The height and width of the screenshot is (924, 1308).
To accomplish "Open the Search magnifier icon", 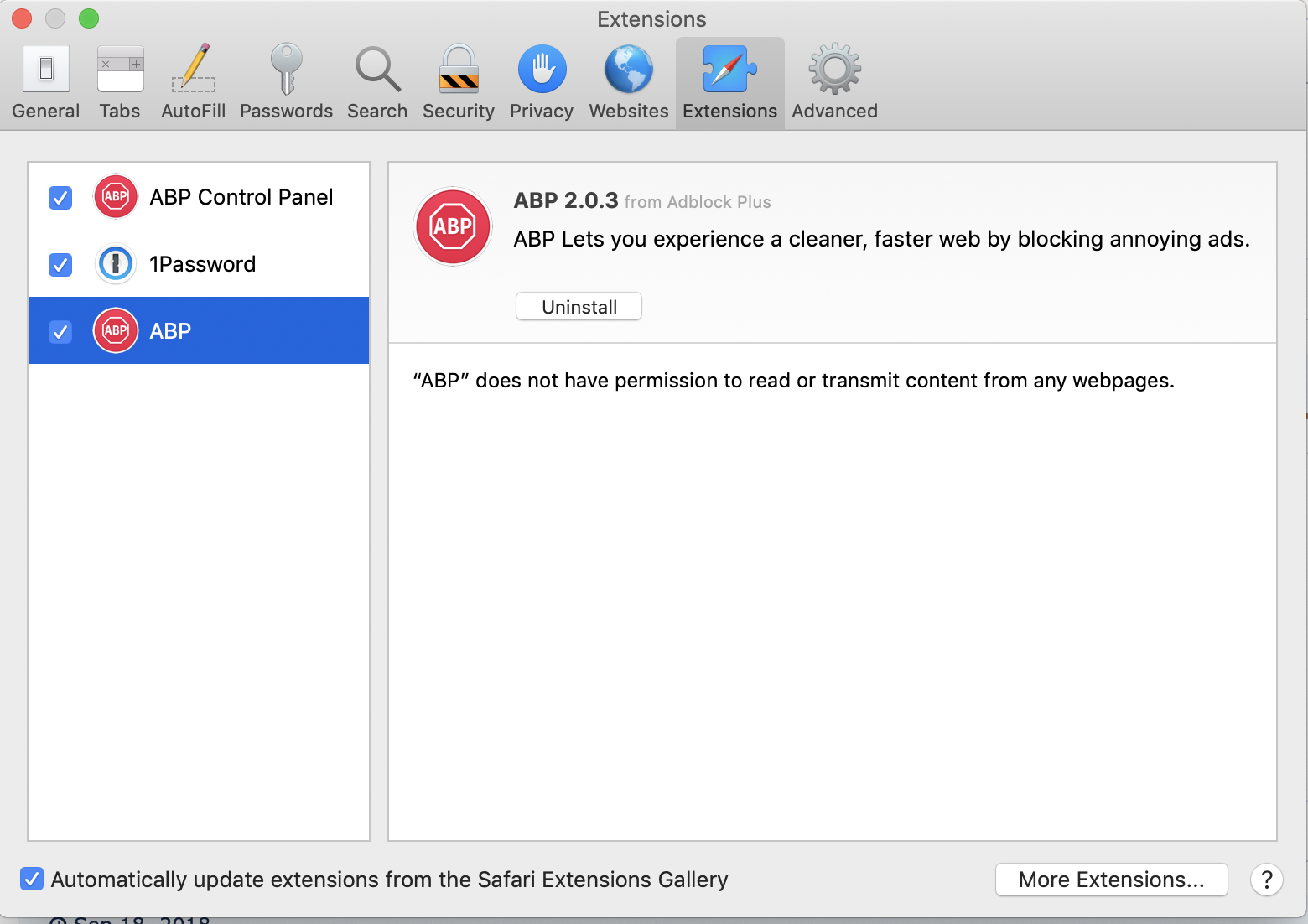I will click(377, 69).
